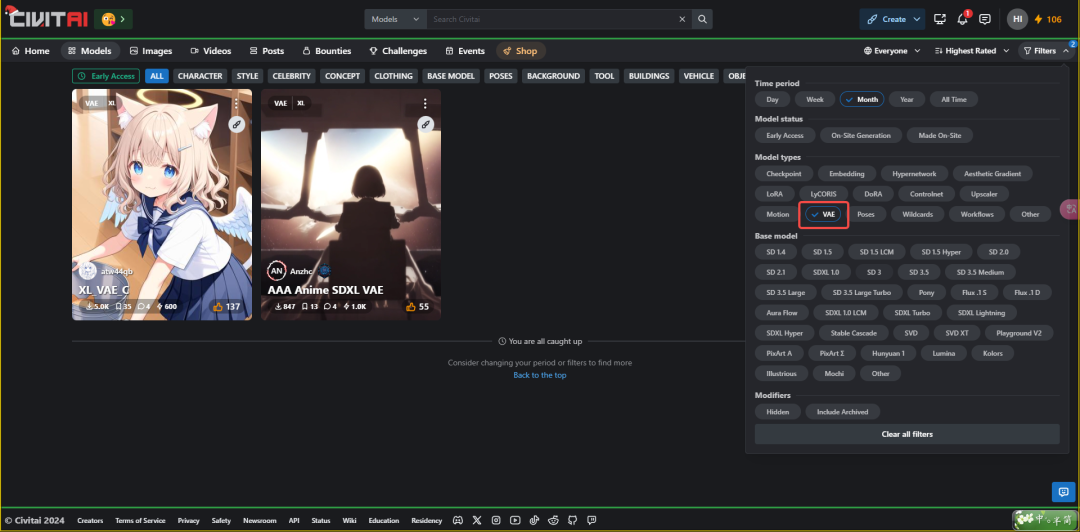This screenshot has height=532, width=1080.
Task: Click the search magnifier icon
Action: tap(703, 19)
